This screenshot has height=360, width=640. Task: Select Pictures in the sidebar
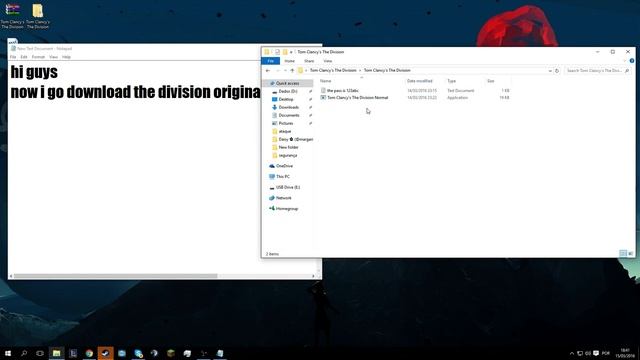(x=286, y=123)
